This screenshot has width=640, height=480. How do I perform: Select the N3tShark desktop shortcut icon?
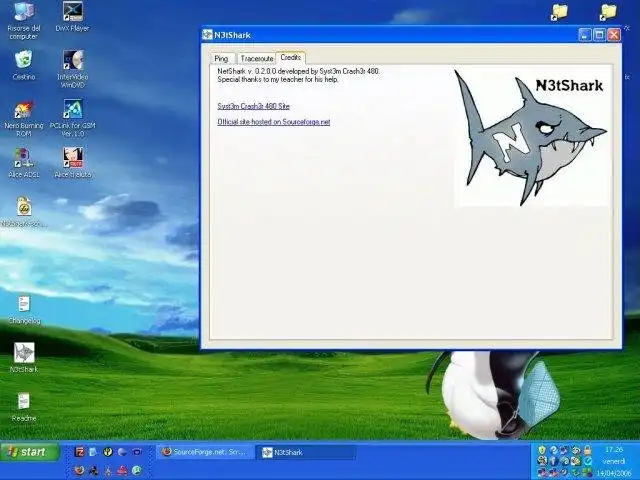tap(24, 358)
